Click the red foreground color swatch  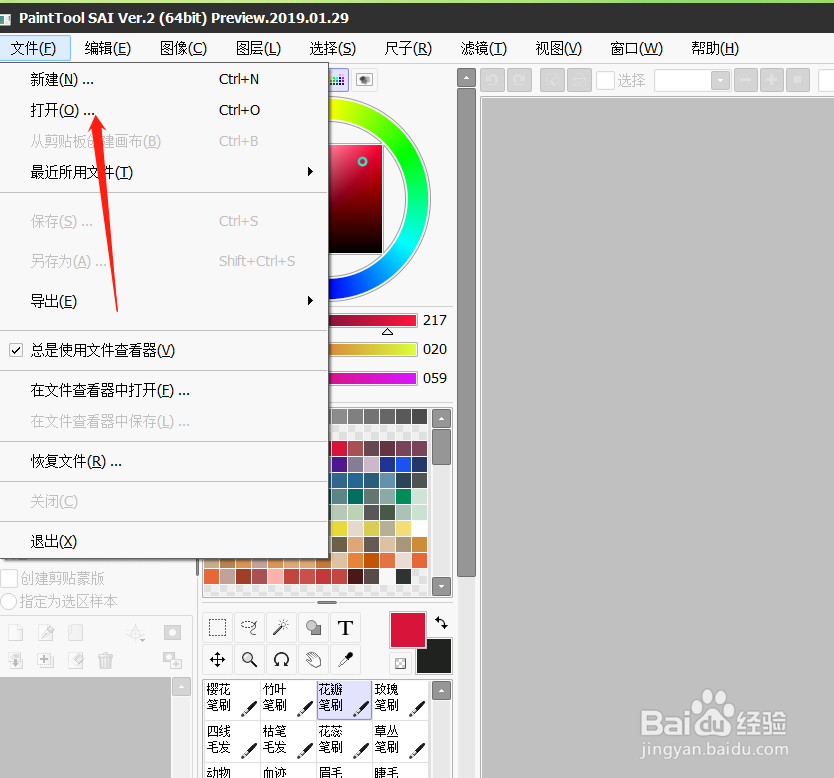pos(407,630)
